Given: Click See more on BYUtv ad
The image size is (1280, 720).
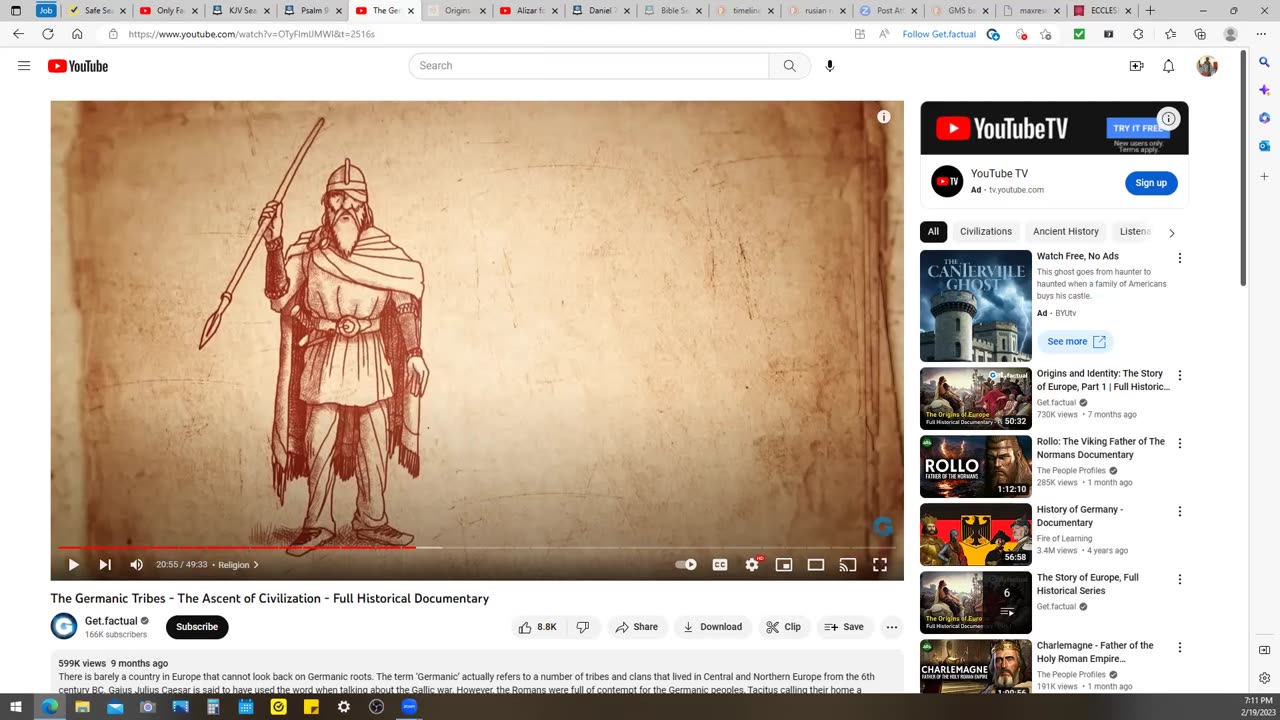Looking at the screenshot, I should (1076, 342).
